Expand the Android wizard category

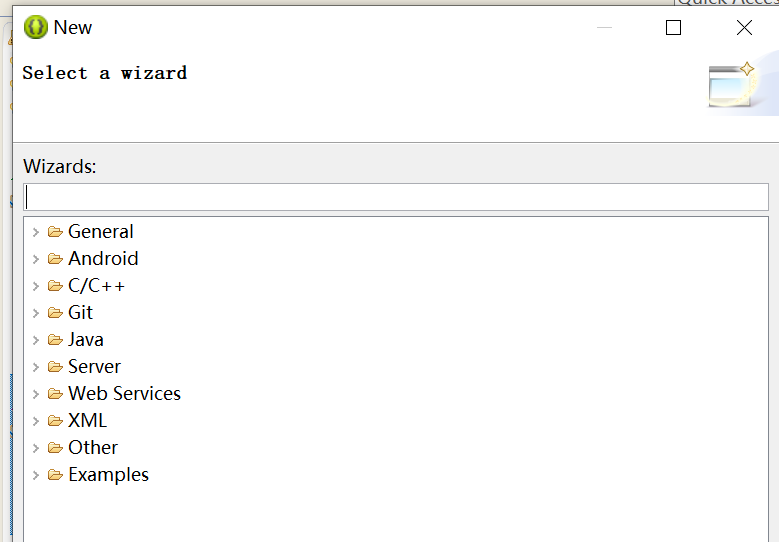pyautogui.click(x=36, y=259)
